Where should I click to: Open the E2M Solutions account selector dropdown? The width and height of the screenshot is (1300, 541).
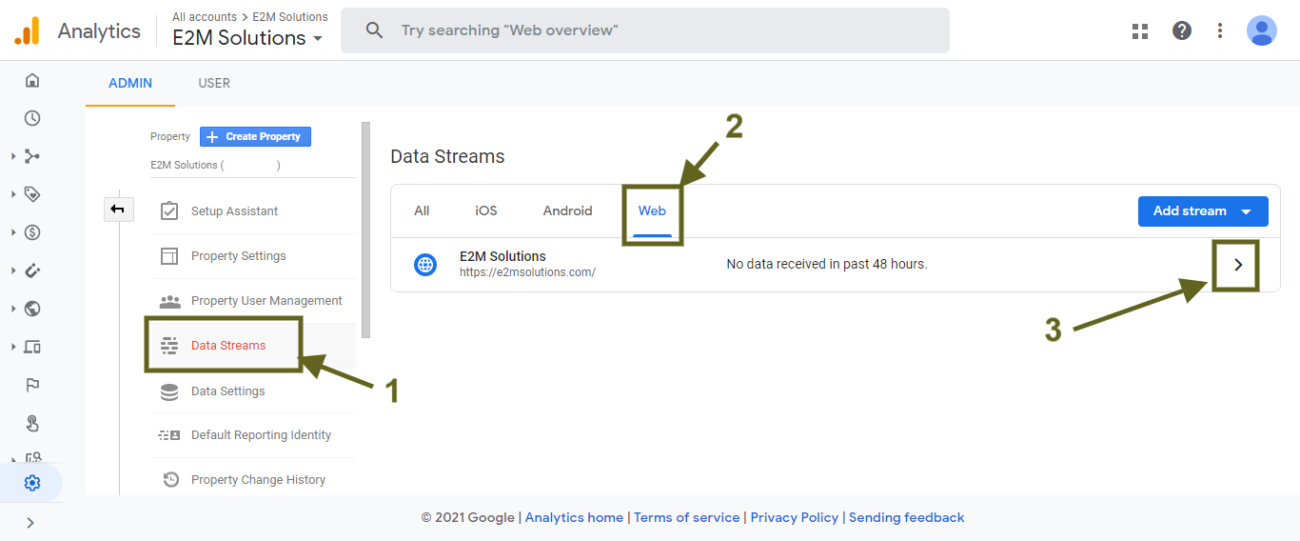248,38
